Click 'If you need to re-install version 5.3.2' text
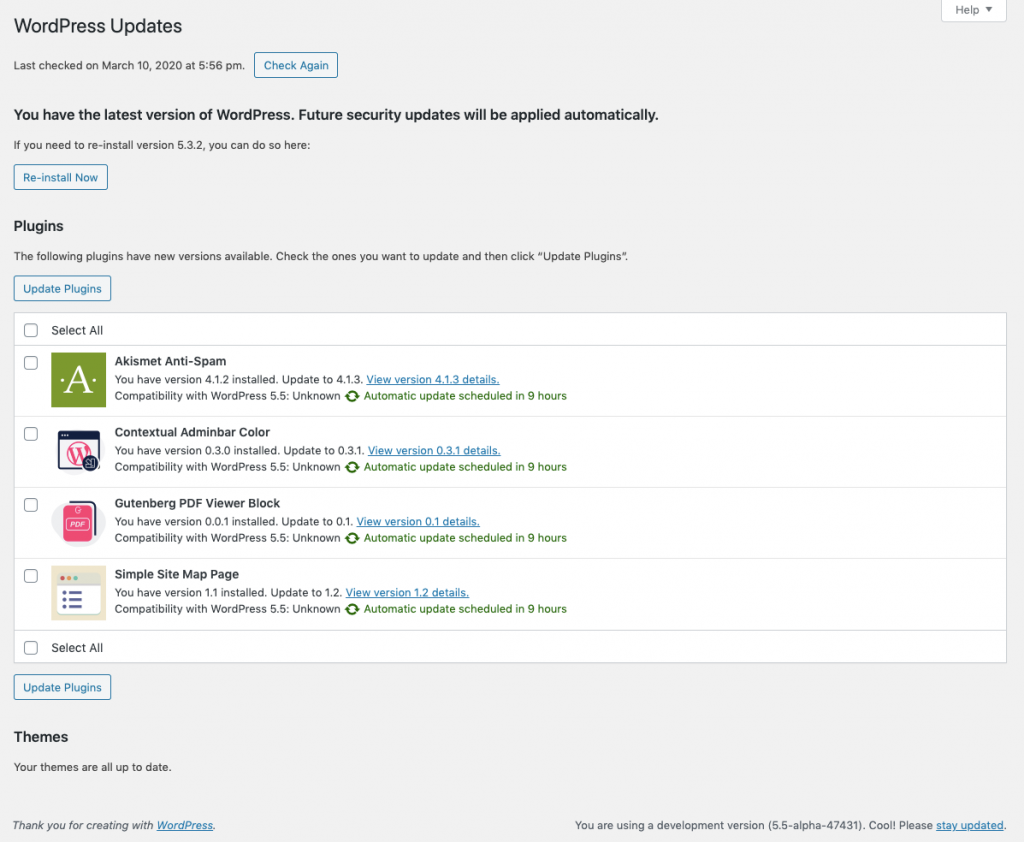This screenshot has height=842, width=1024. (162, 145)
